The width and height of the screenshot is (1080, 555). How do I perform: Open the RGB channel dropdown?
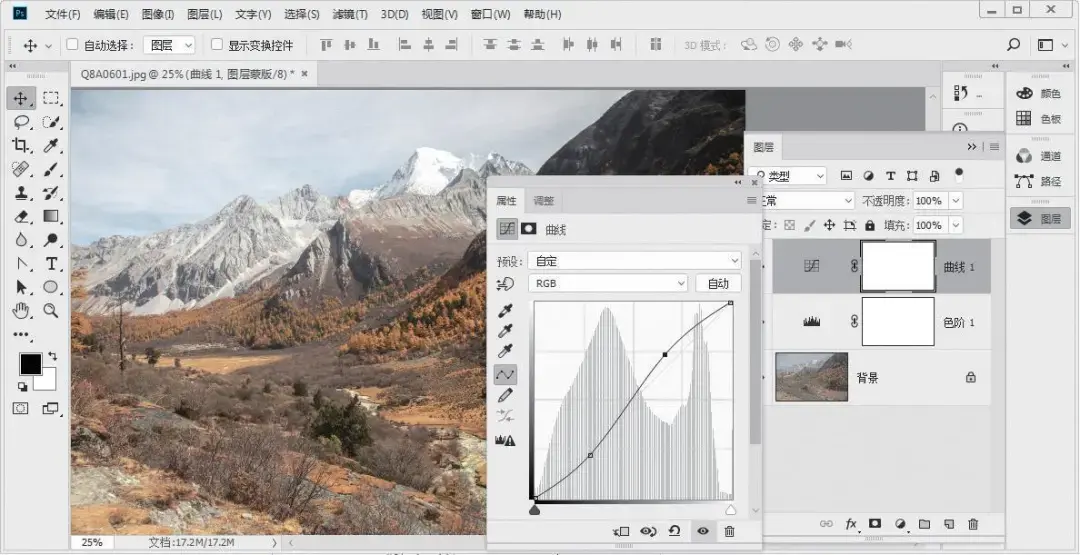click(x=608, y=283)
